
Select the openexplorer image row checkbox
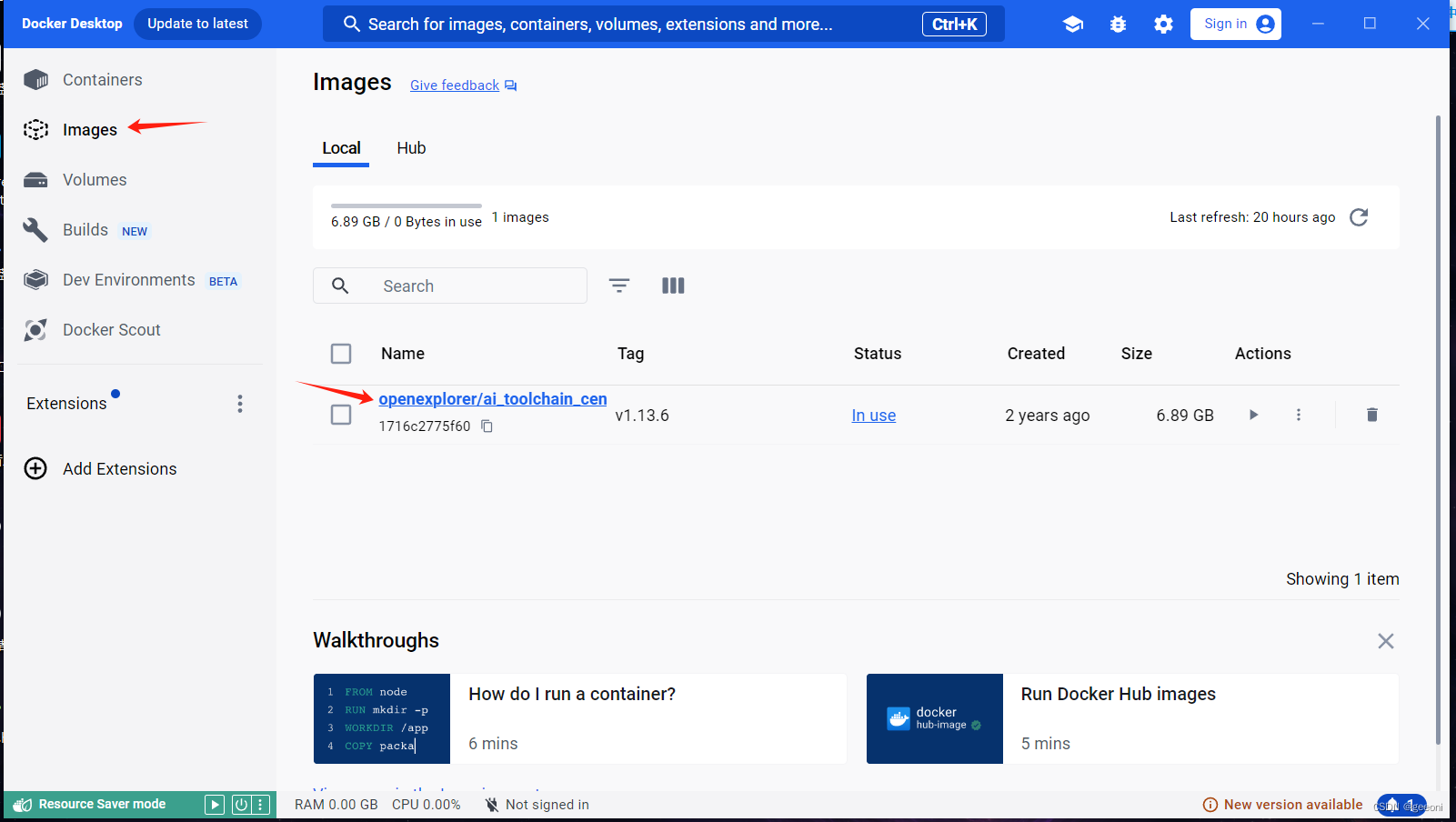pos(341,415)
